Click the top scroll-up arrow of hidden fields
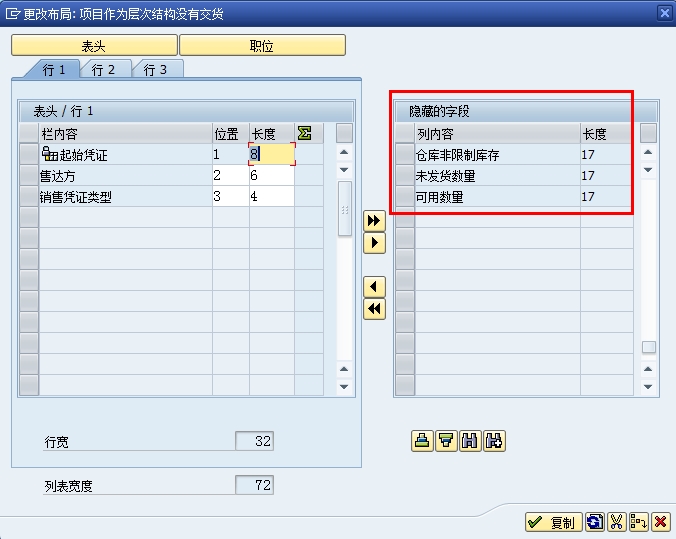Viewport: 676px width, 539px height. (648, 152)
